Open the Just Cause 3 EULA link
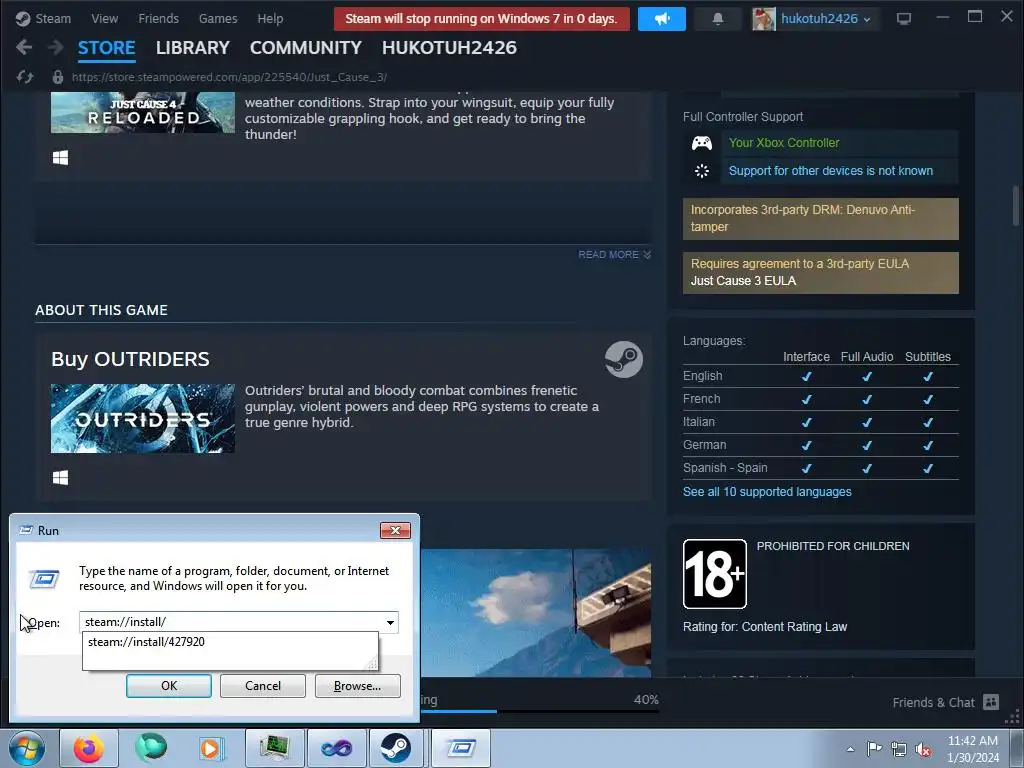 pos(743,281)
